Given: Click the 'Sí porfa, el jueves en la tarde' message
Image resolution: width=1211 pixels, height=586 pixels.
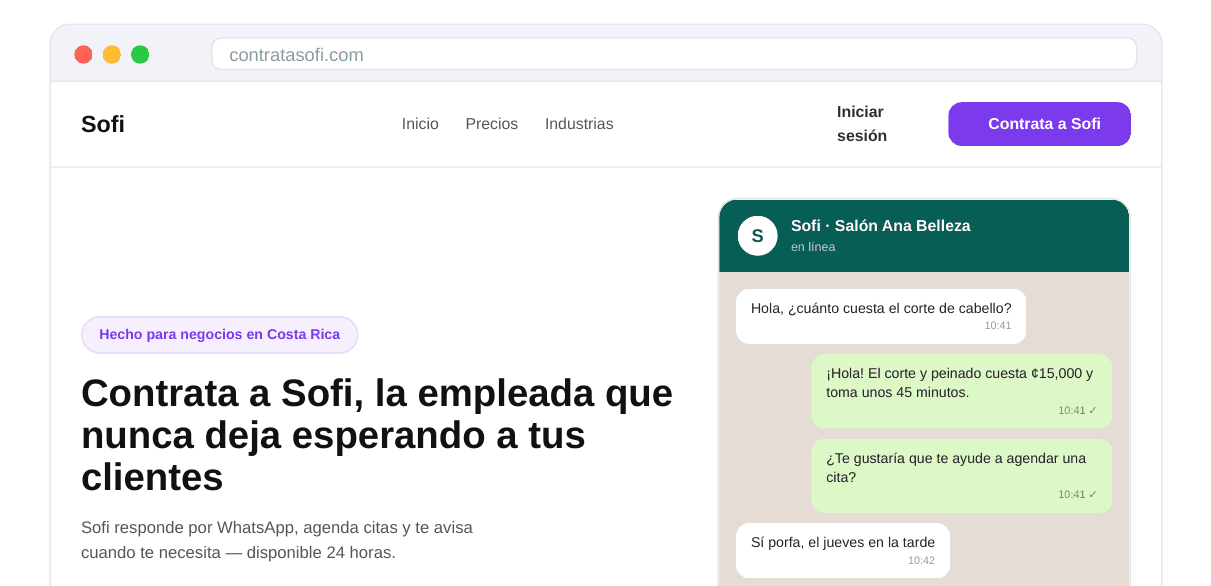Looking at the screenshot, I should pos(843,550).
